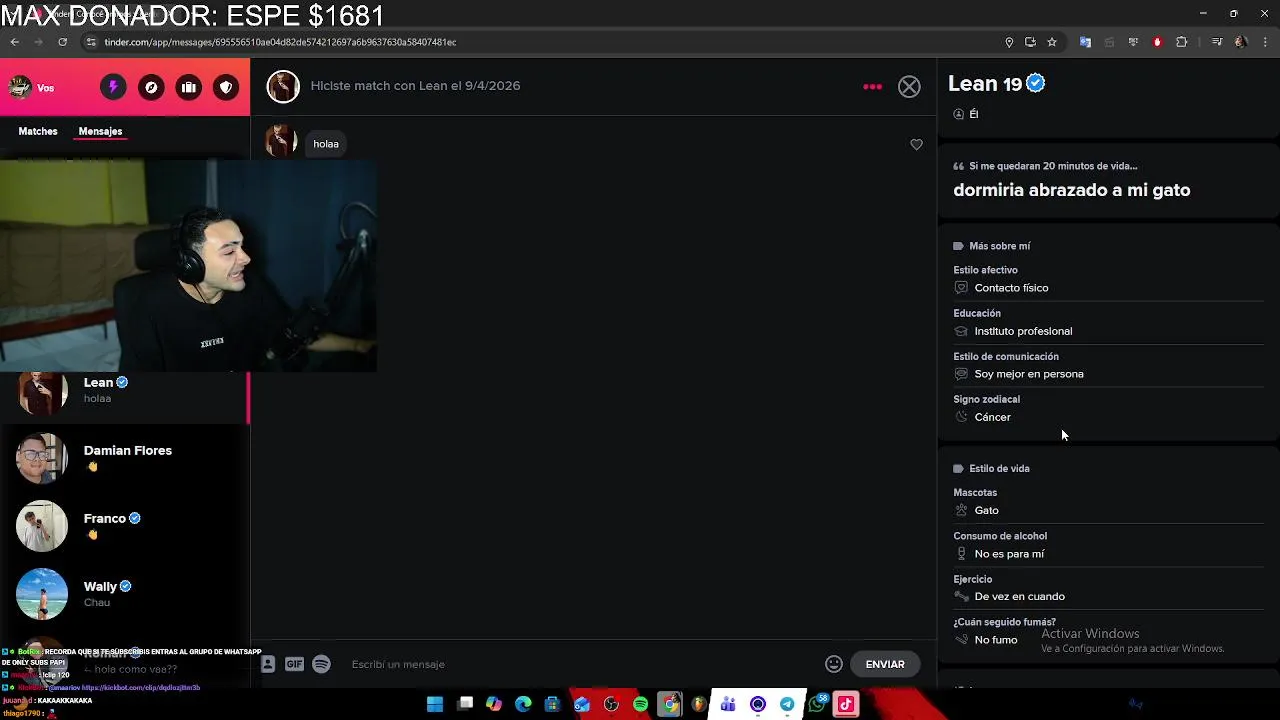Open the emoji picker
This screenshot has height=720, width=1280.
(x=834, y=664)
